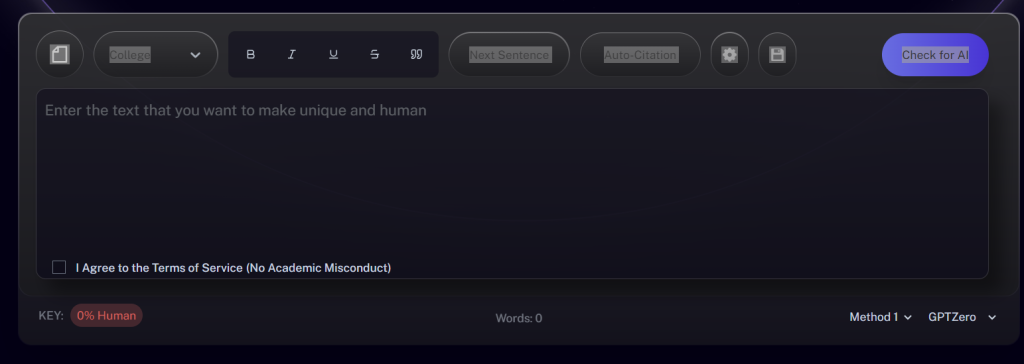Insert a block quote
1024x364 pixels.
point(416,54)
